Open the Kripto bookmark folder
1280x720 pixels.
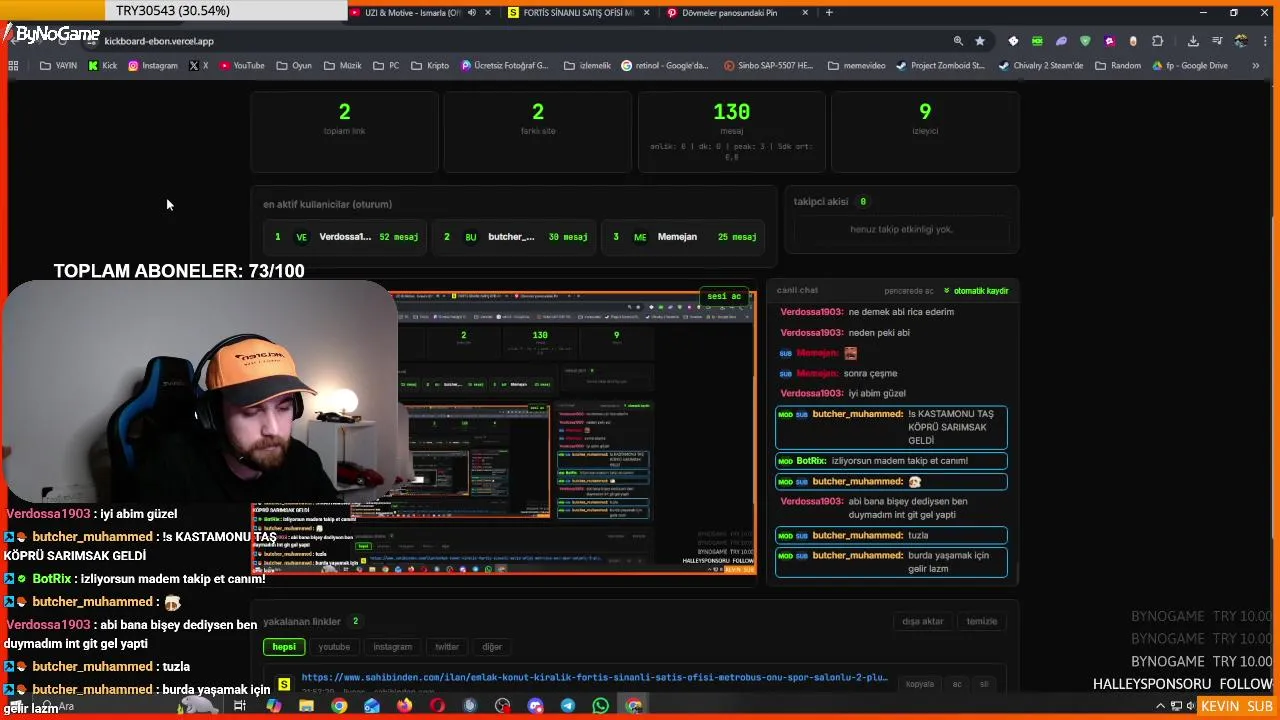tap(430, 66)
